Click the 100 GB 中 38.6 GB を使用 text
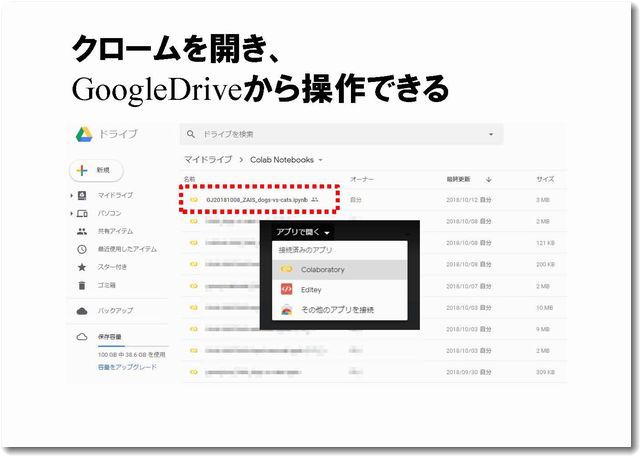640x456 pixels. 131,355
